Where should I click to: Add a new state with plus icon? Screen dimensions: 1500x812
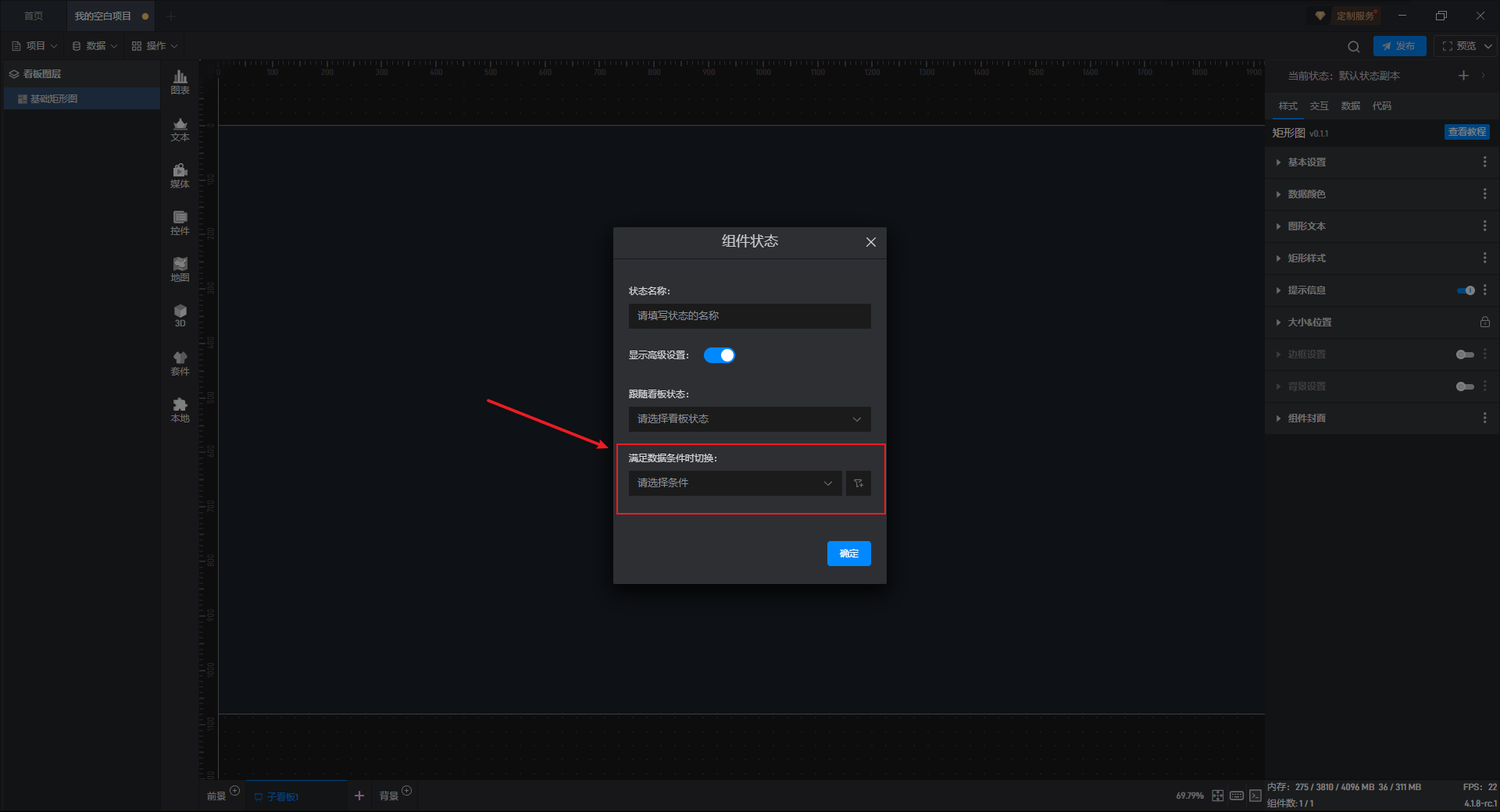[x=1463, y=76]
